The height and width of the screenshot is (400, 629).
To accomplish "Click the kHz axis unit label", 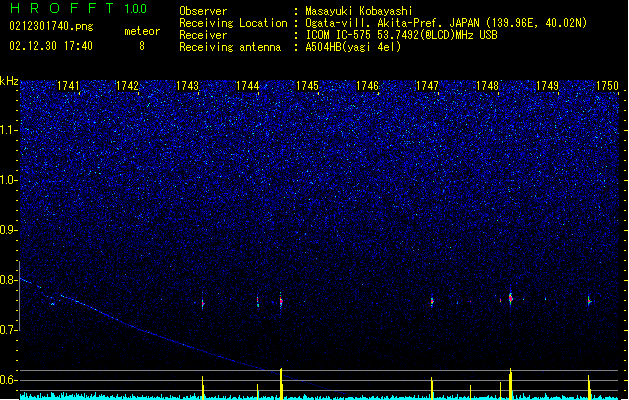I will [x=9, y=81].
